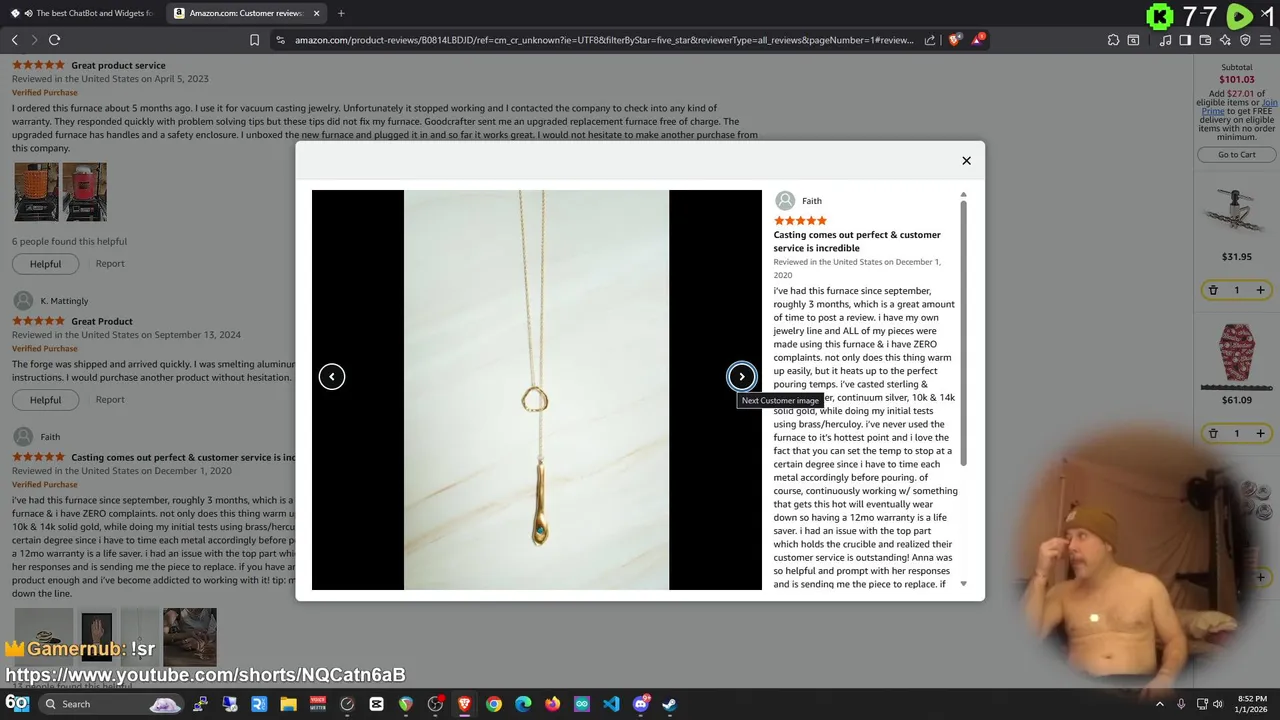This screenshot has width=1280, height=720.
Task: Open Leo AI assistant icon
Action: [1225, 40]
